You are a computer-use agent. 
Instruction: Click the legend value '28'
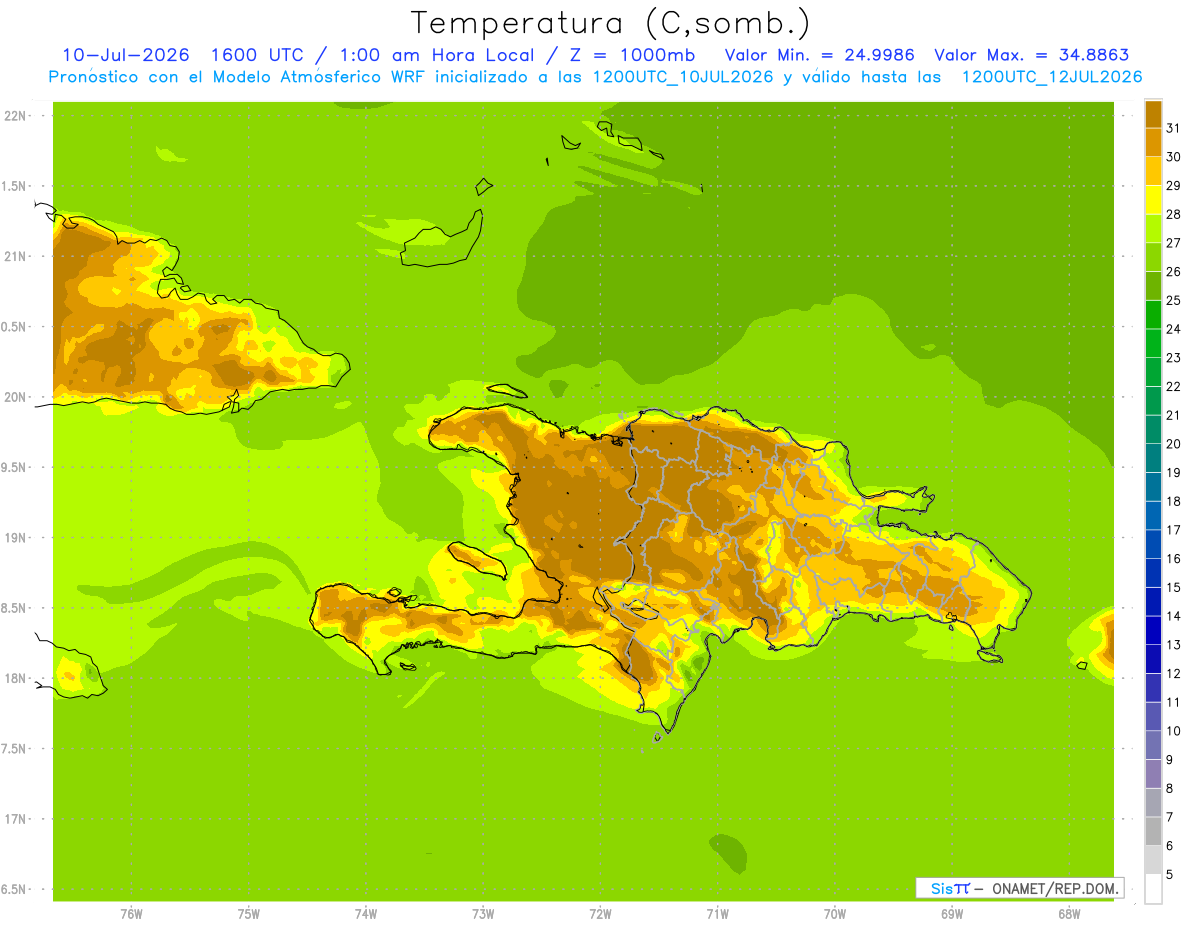(1174, 214)
